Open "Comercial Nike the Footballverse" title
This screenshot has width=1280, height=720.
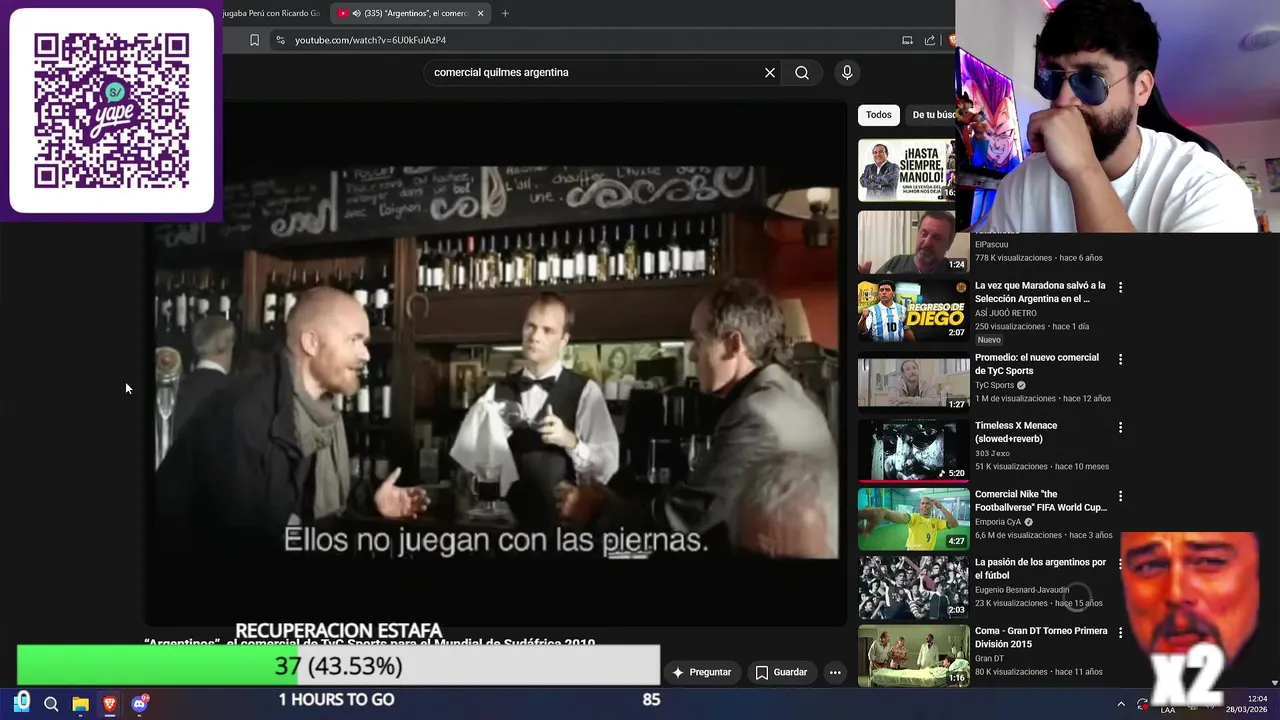tap(1041, 501)
